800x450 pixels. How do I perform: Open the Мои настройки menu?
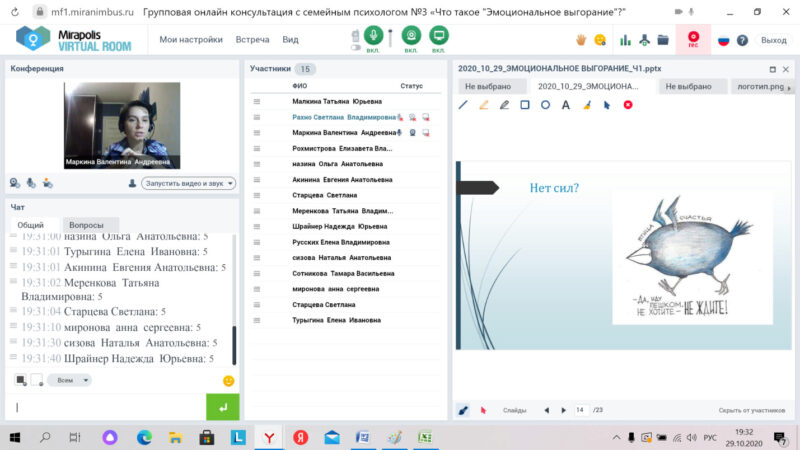[191, 39]
